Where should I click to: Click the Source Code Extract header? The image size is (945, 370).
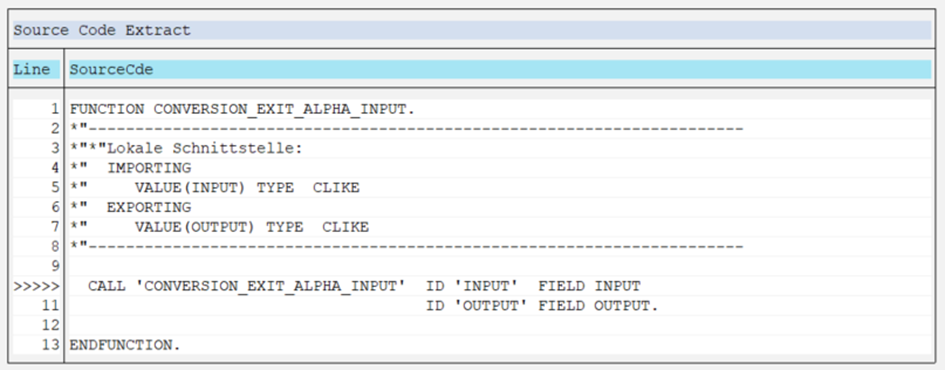point(102,30)
